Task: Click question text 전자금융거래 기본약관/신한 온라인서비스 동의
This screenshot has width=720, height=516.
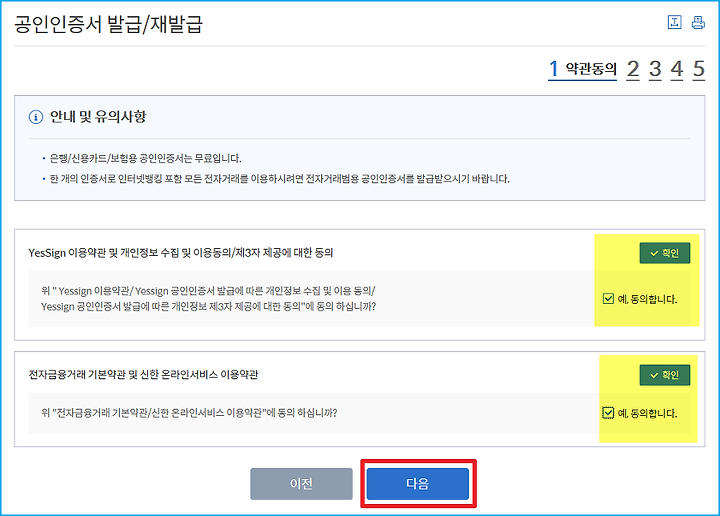Action: [x=189, y=413]
